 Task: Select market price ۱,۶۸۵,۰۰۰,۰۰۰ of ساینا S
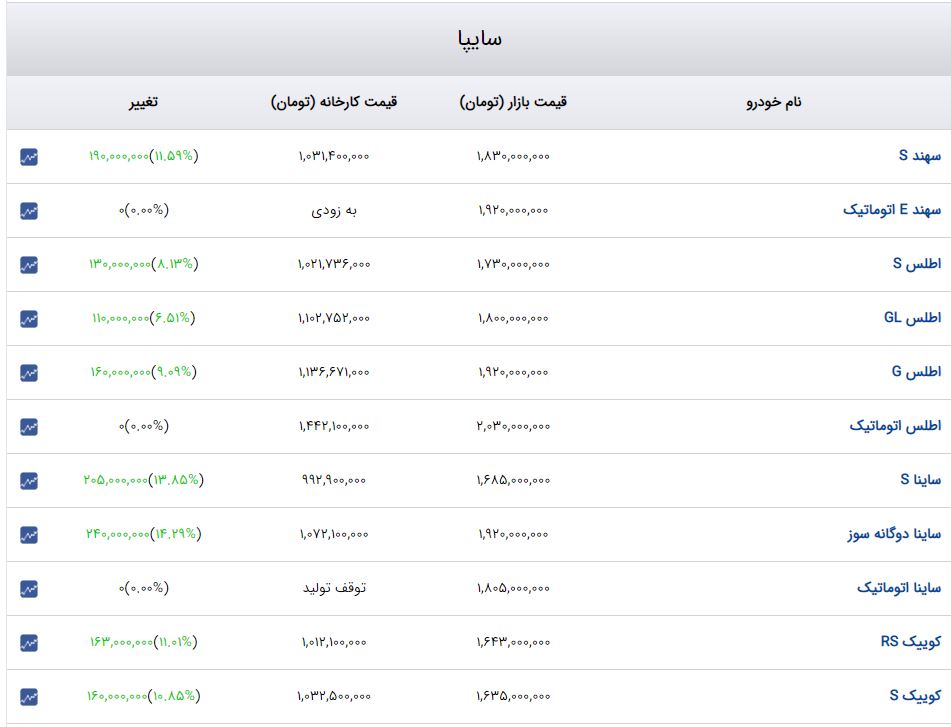tap(513, 480)
